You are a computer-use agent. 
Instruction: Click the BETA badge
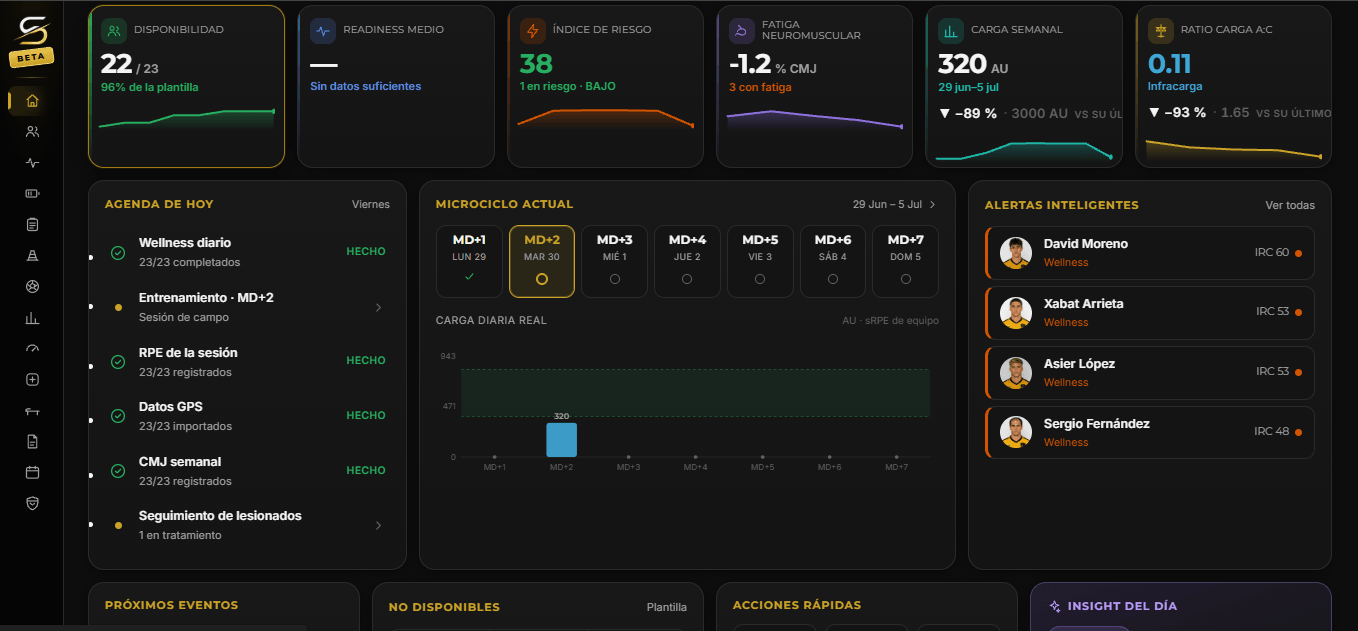click(x=32, y=58)
